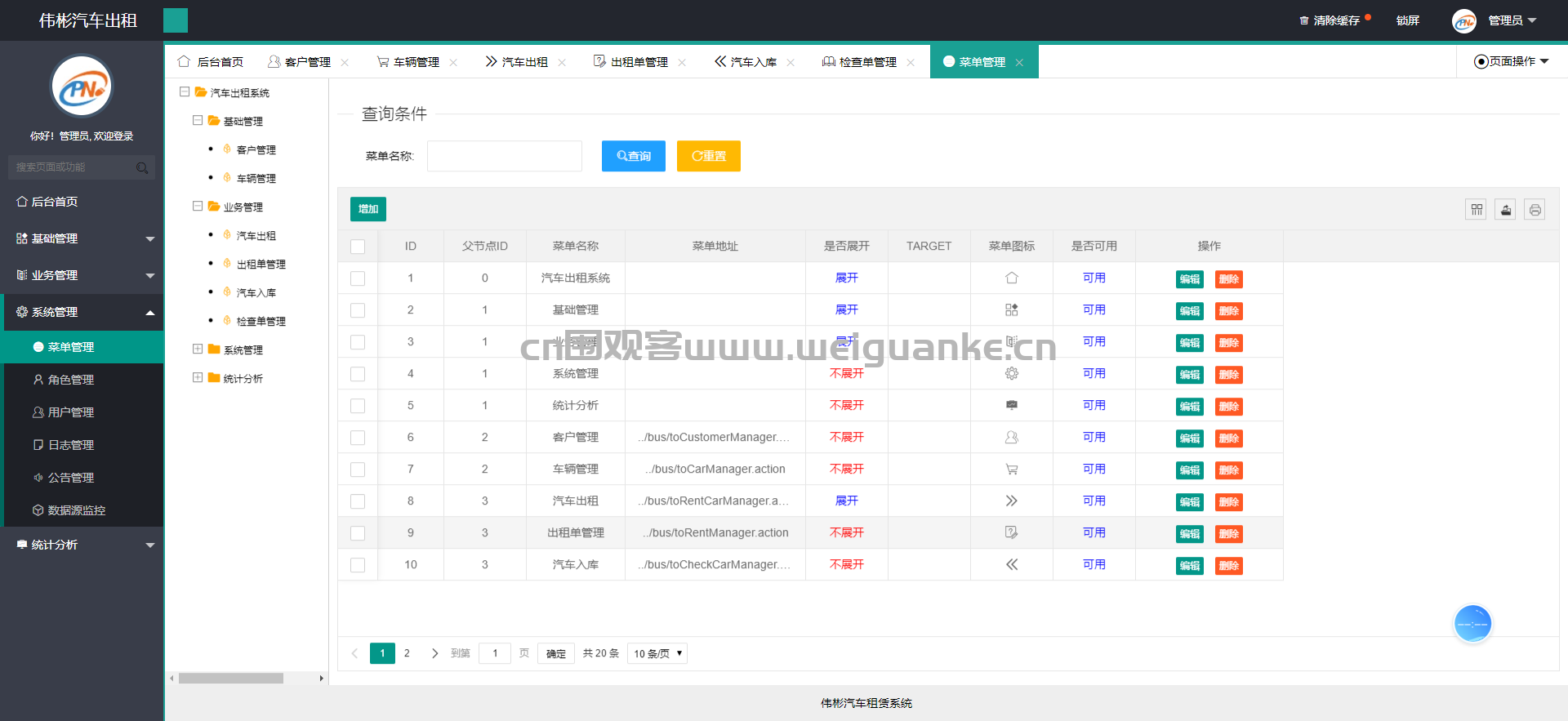Close the 汽车入库 tab
Image resolution: width=1568 pixels, height=721 pixels.
click(x=791, y=63)
